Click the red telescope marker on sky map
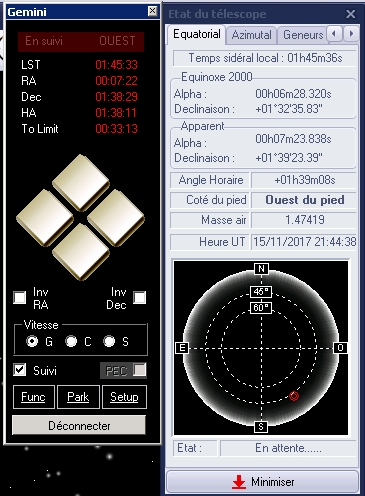Viewport: 365px width, 496px height. point(294,396)
